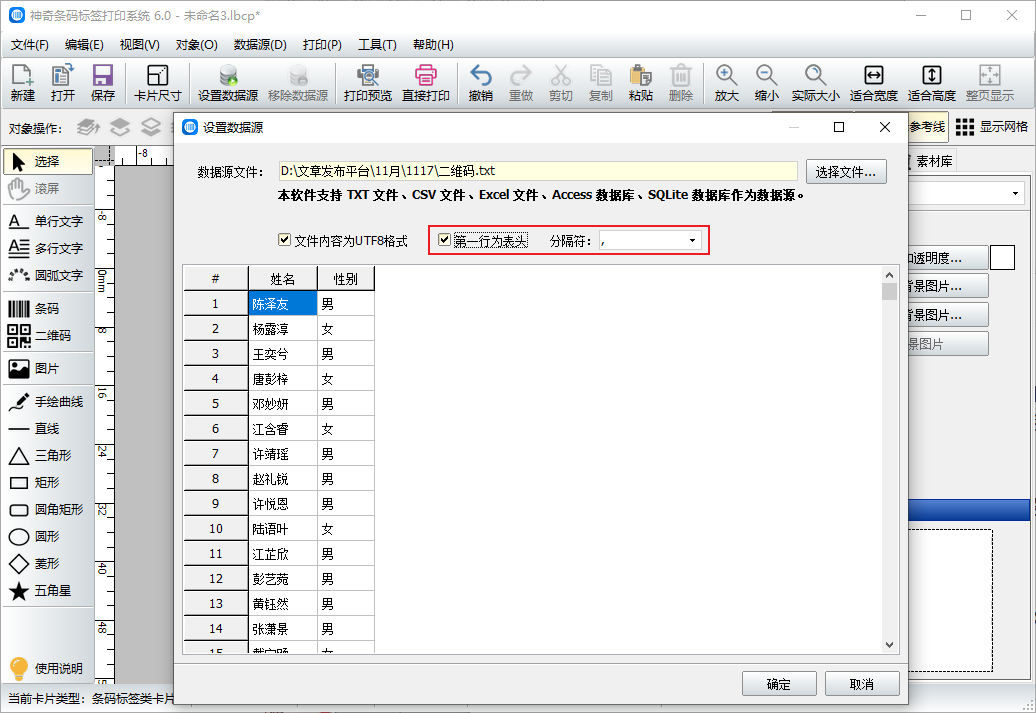The width and height of the screenshot is (1036, 713).
Task: Click the white color swatch box
Action: tap(1002, 258)
